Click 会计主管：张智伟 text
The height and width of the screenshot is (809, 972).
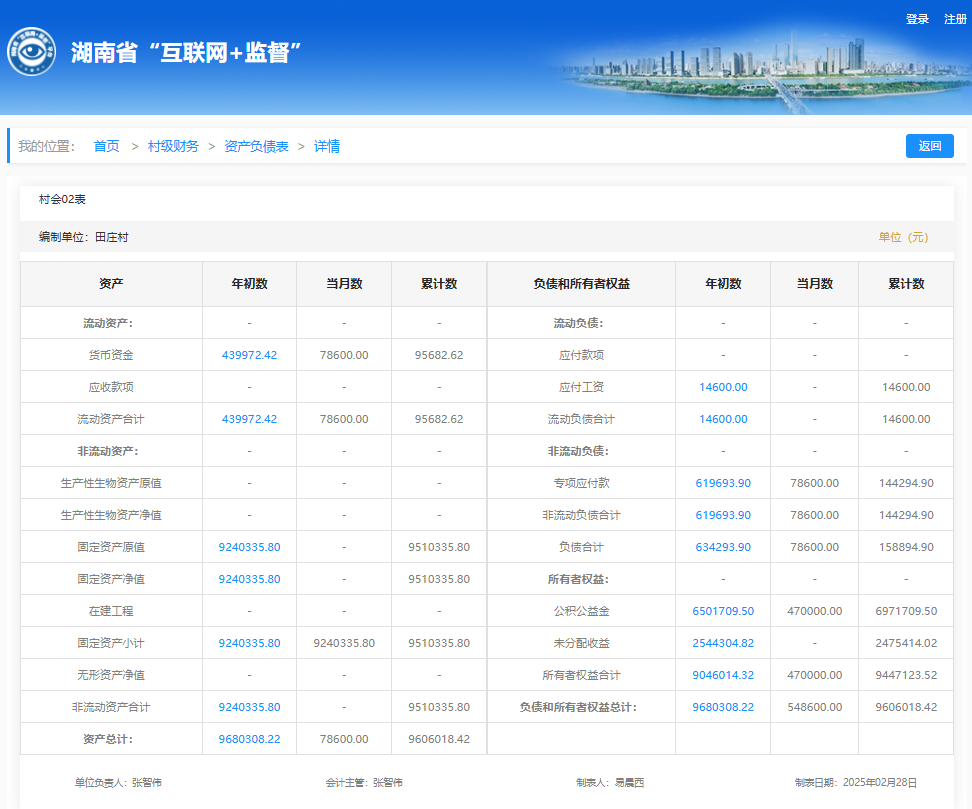[364, 783]
